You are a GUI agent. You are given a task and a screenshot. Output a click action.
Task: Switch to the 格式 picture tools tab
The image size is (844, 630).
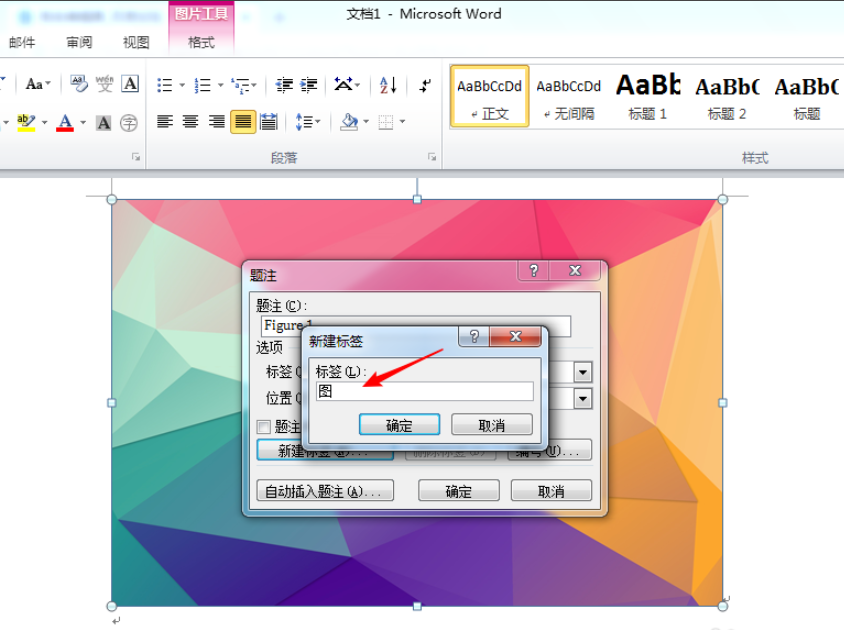[x=201, y=42]
